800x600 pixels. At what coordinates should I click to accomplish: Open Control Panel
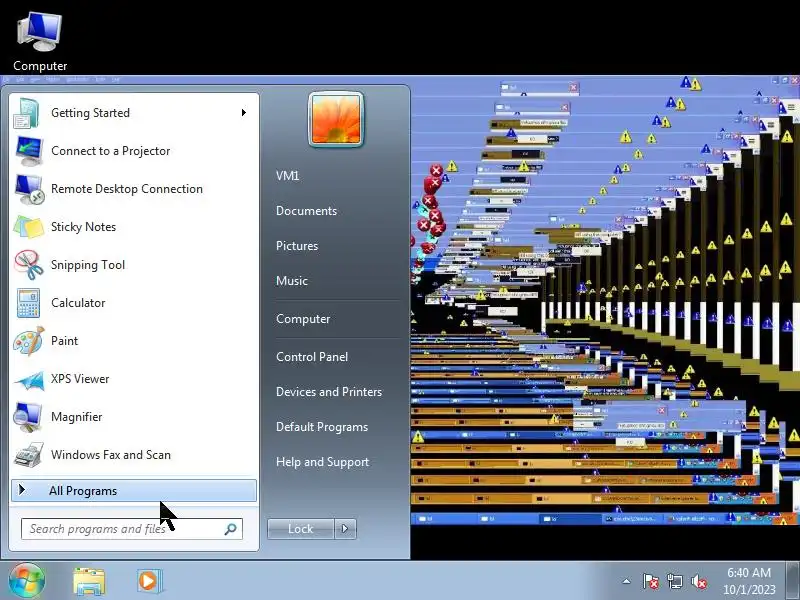pos(312,357)
